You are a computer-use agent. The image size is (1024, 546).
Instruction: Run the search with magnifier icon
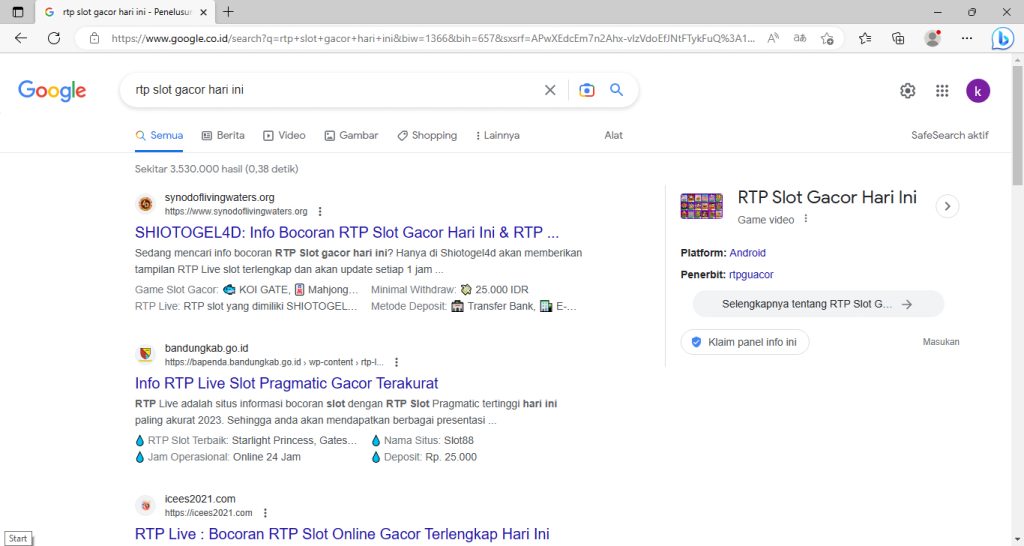click(x=616, y=90)
